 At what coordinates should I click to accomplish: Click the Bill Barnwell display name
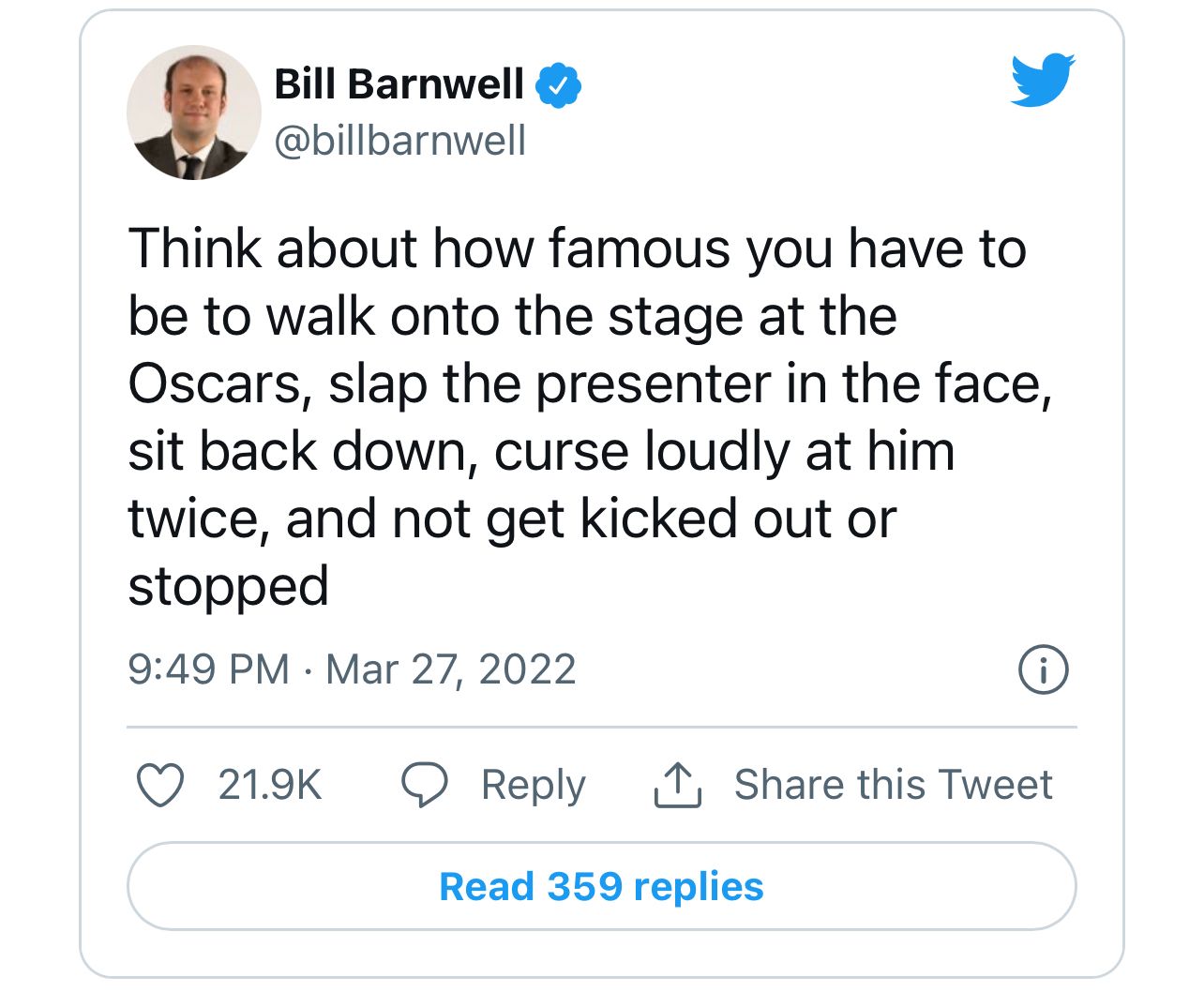399,84
